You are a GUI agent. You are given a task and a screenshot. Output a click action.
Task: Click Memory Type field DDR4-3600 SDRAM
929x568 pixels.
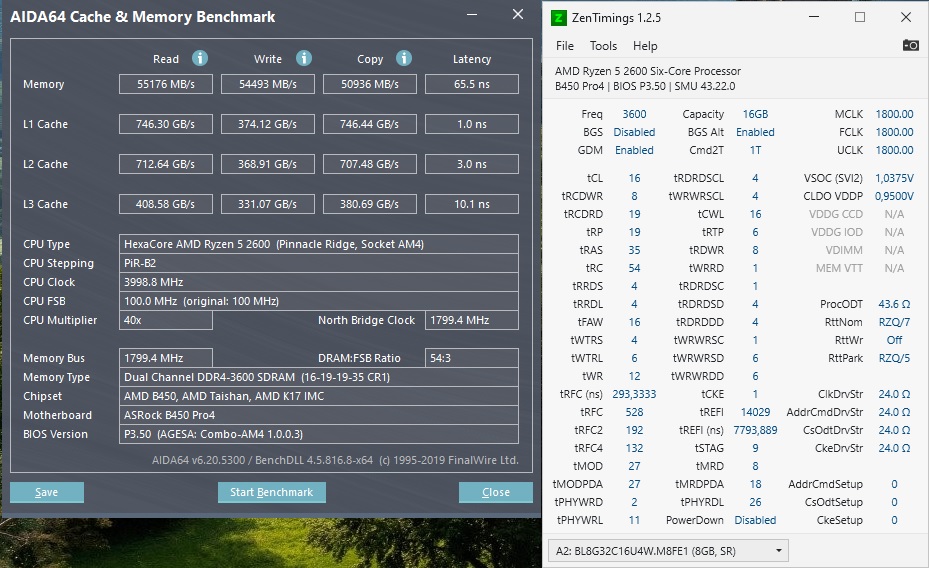pyautogui.click(x=319, y=377)
